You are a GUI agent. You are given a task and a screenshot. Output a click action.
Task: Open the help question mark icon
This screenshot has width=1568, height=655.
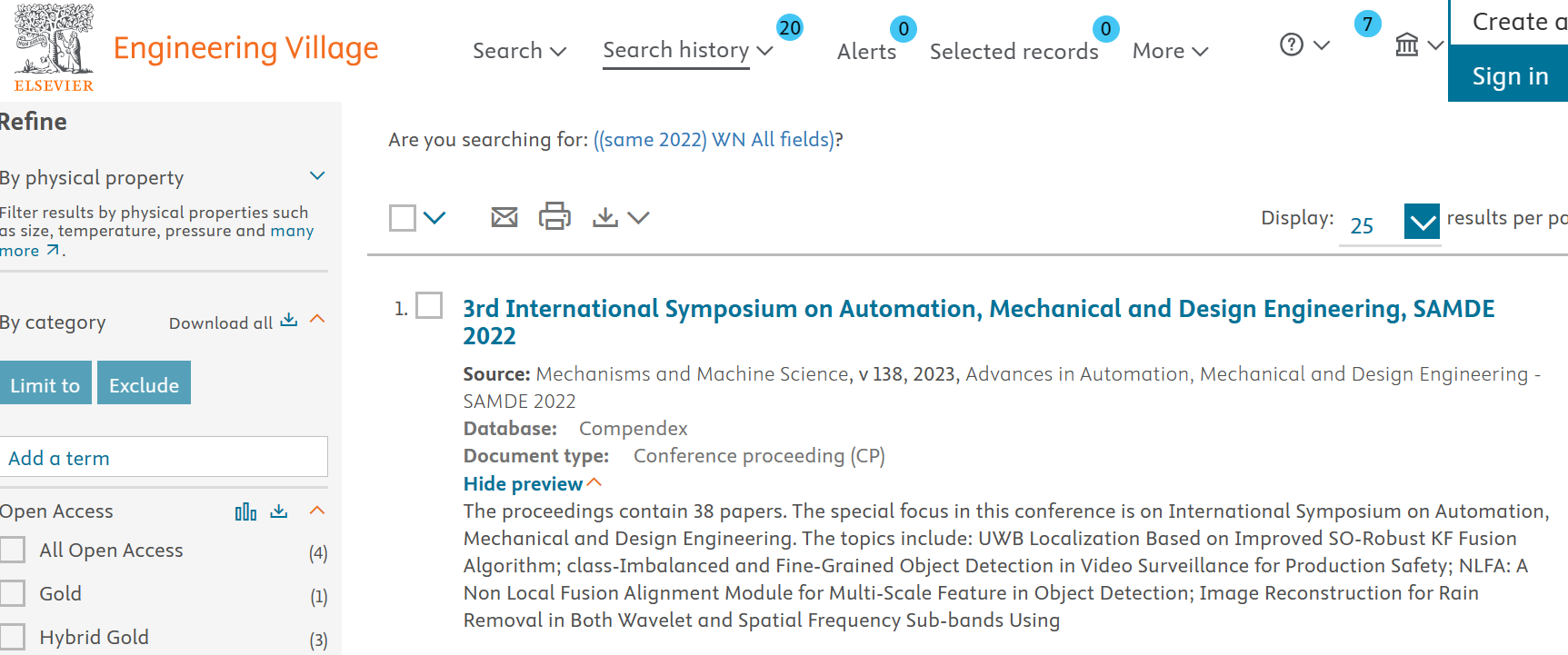[1291, 45]
